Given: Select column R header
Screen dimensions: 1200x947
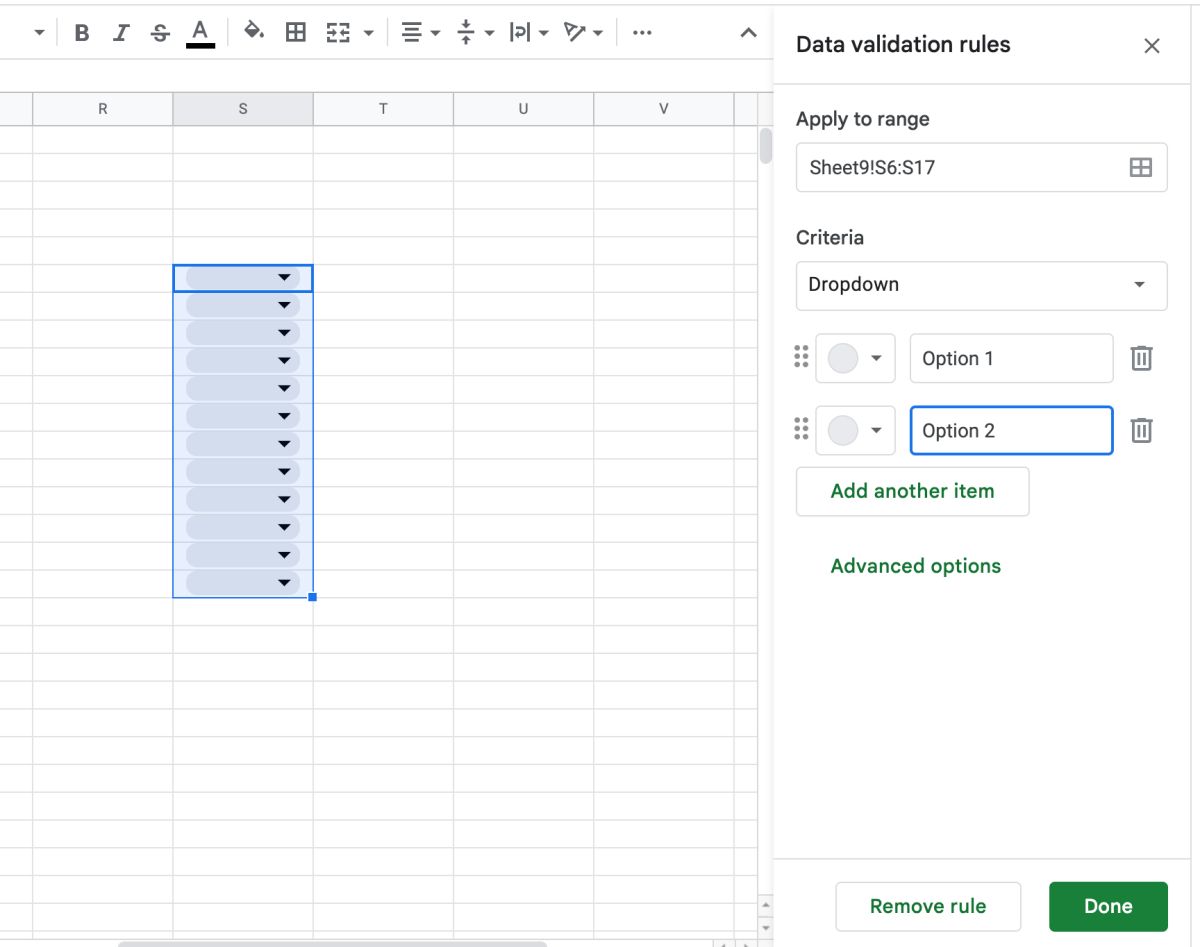Looking at the screenshot, I should (x=102, y=109).
